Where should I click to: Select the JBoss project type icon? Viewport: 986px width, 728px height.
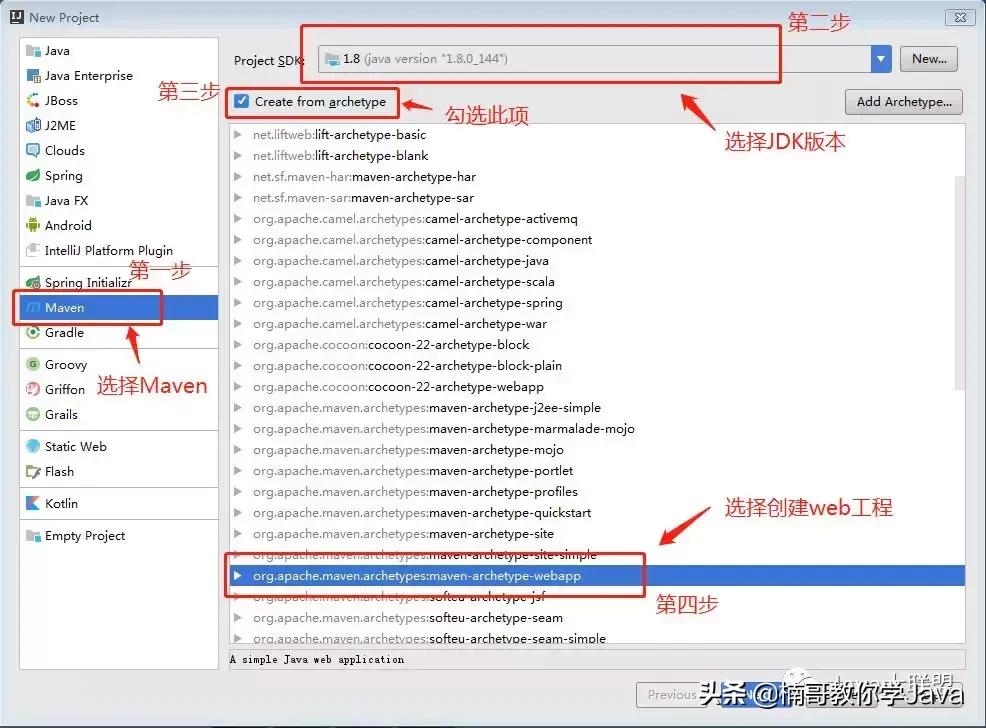31,100
